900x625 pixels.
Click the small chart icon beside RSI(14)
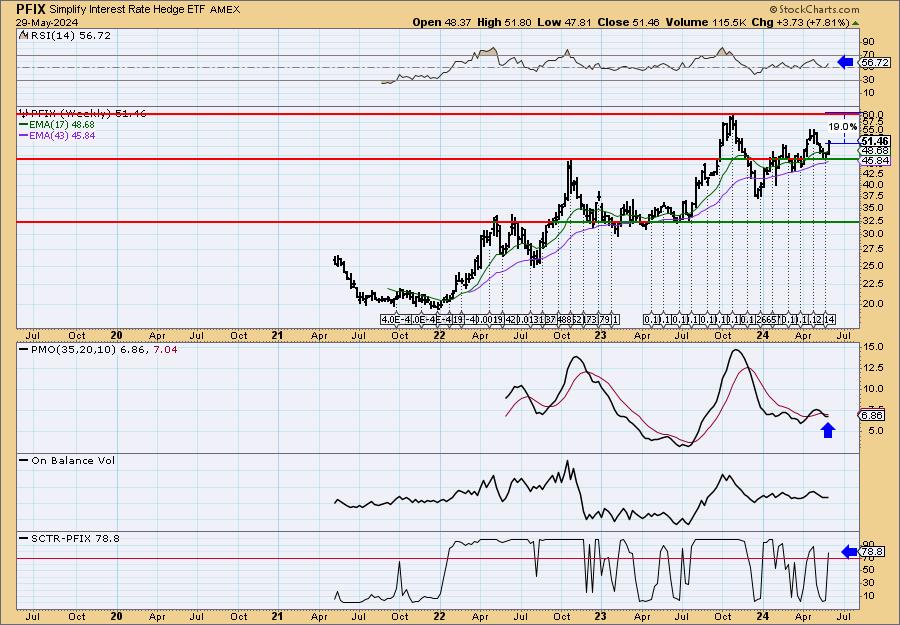click(23, 35)
